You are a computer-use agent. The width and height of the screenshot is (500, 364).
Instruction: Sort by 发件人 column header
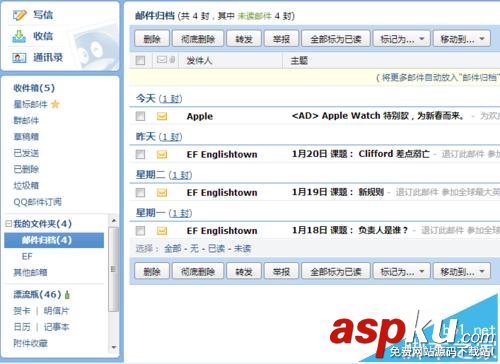tap(199, 61)
